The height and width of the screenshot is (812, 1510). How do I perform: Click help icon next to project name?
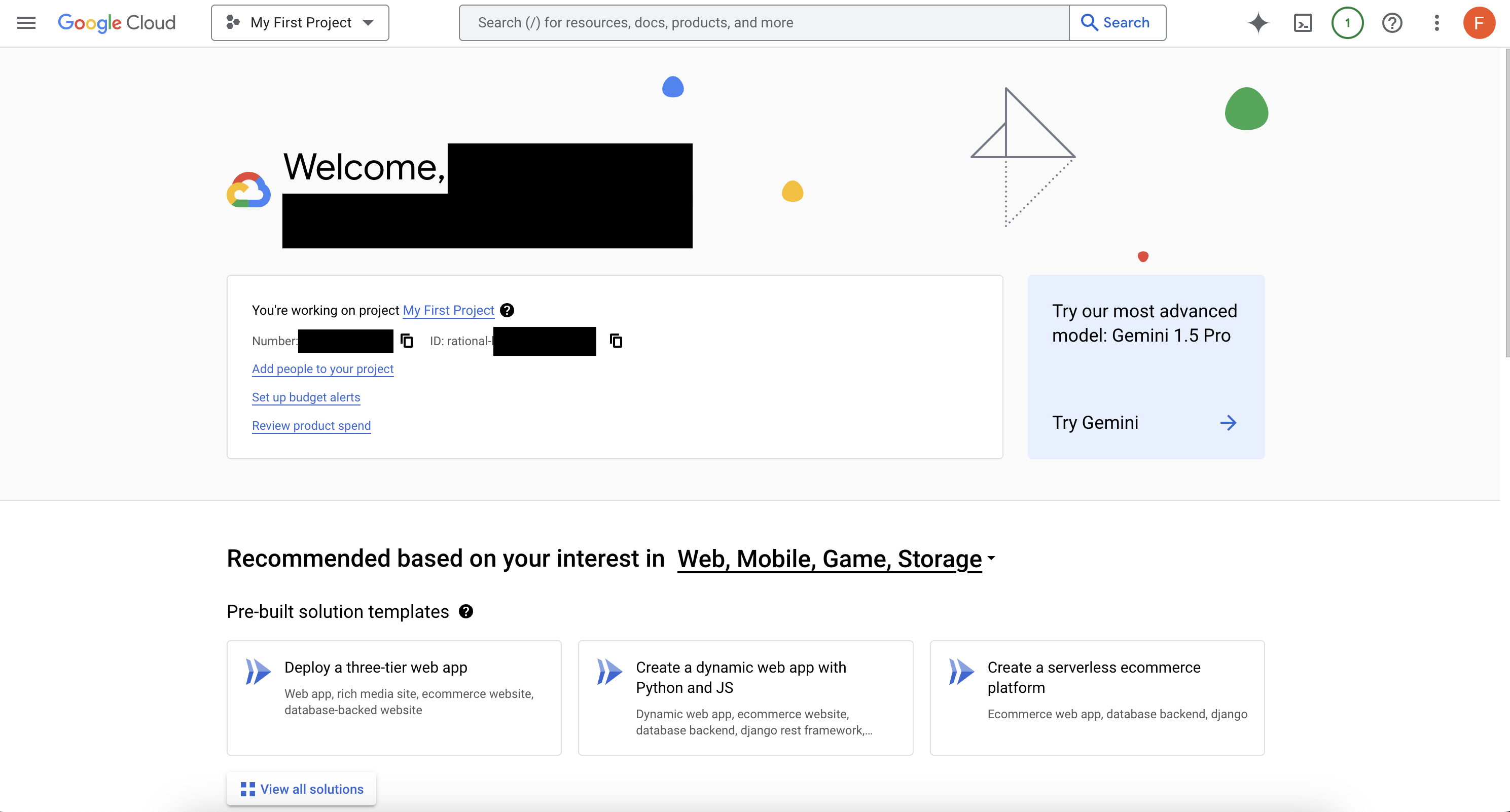[x=507, y=310]
